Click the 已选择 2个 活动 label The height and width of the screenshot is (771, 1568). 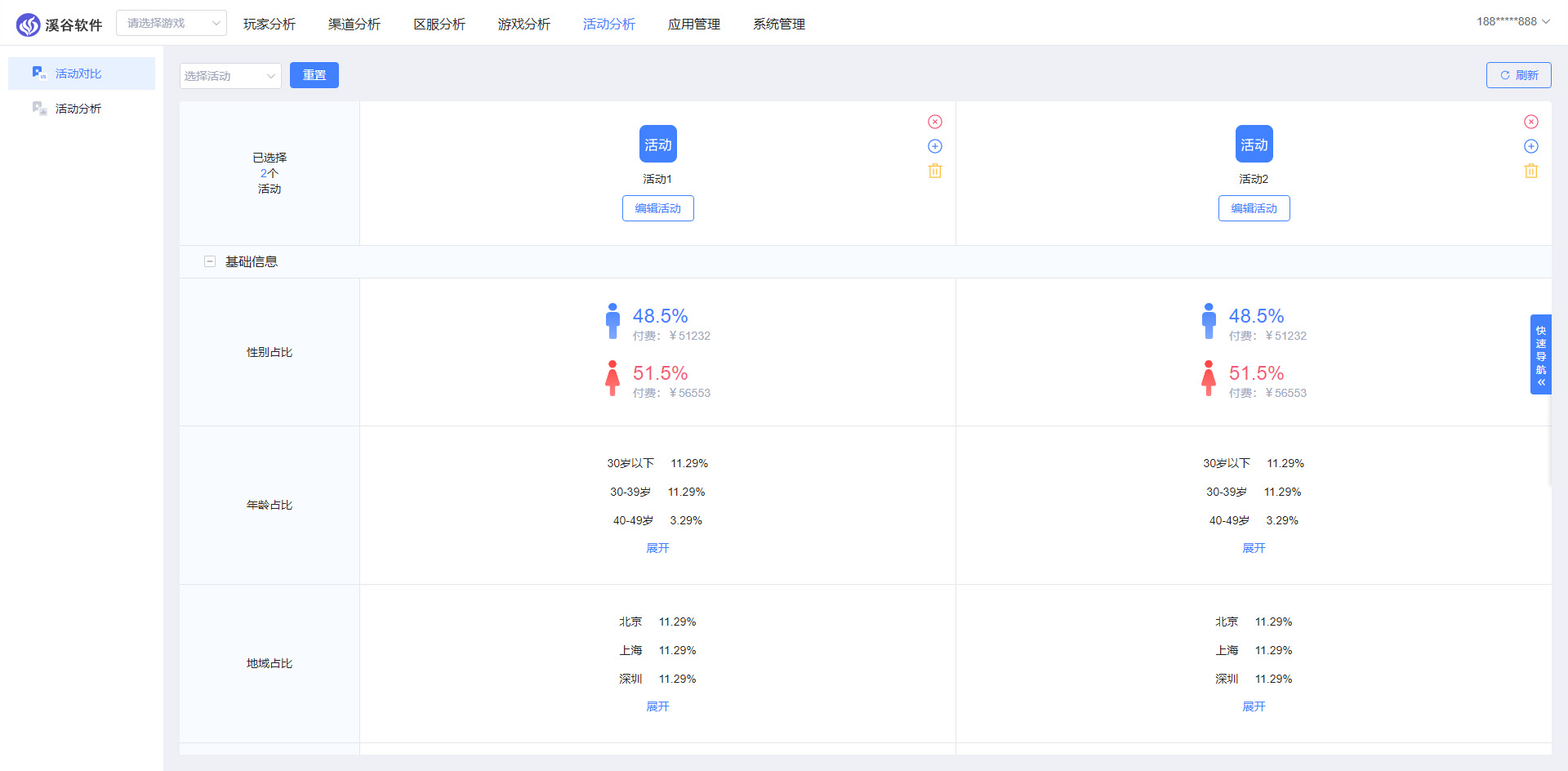coord(269,173)
